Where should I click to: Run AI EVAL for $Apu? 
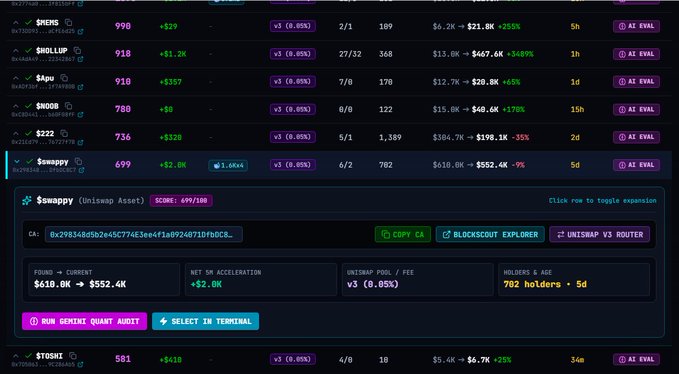[x=636, y=82]
